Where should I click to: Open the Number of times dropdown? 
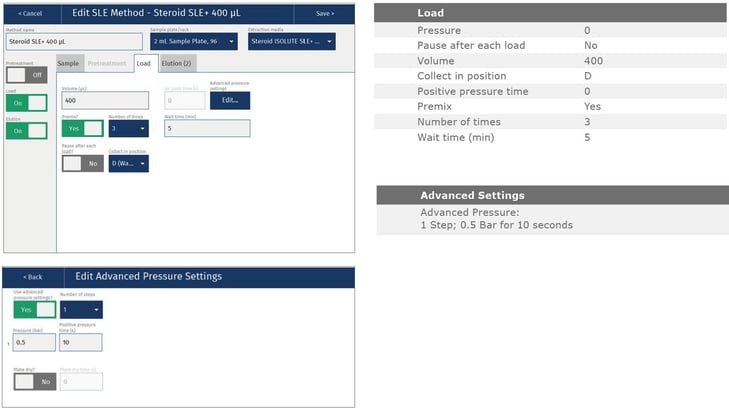(128, 128)
